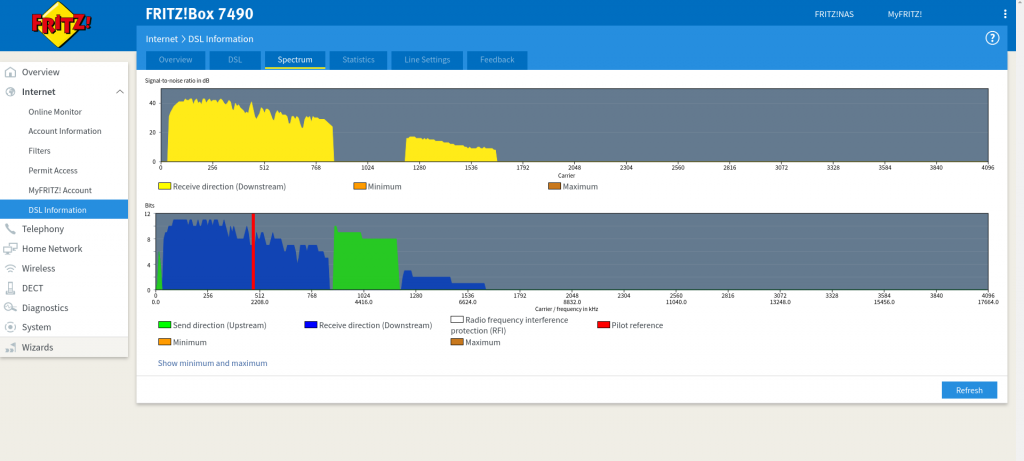Click the Internet breadcrumb link
This screenshot has width=1024, height=461.
pos(161,39)
